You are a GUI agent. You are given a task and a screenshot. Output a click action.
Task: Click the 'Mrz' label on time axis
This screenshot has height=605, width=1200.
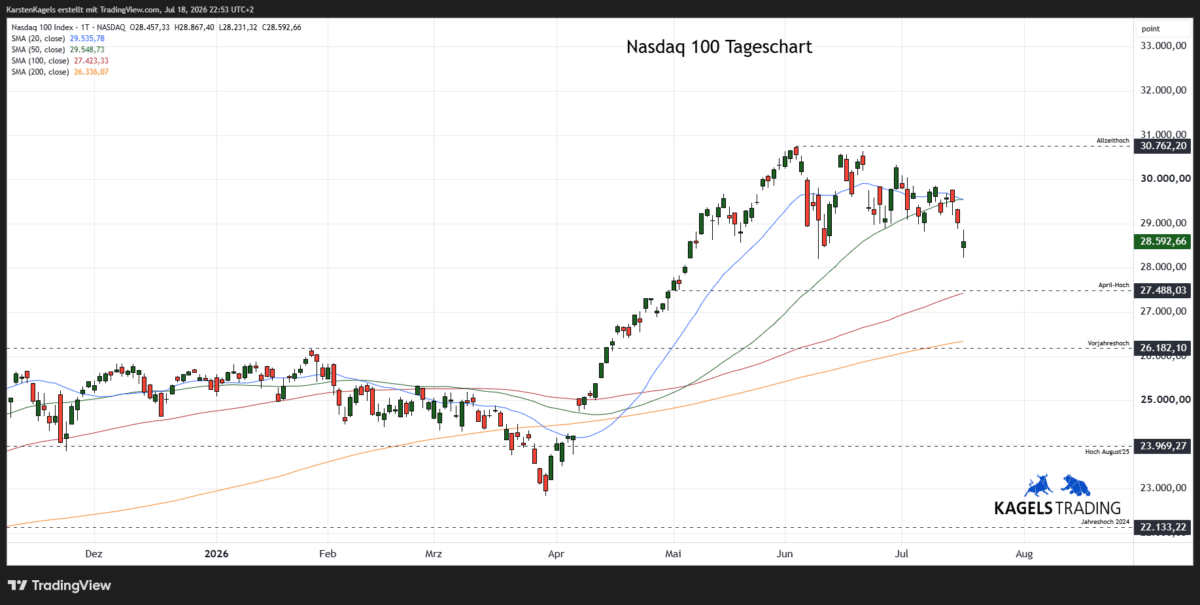pos(433,552)
